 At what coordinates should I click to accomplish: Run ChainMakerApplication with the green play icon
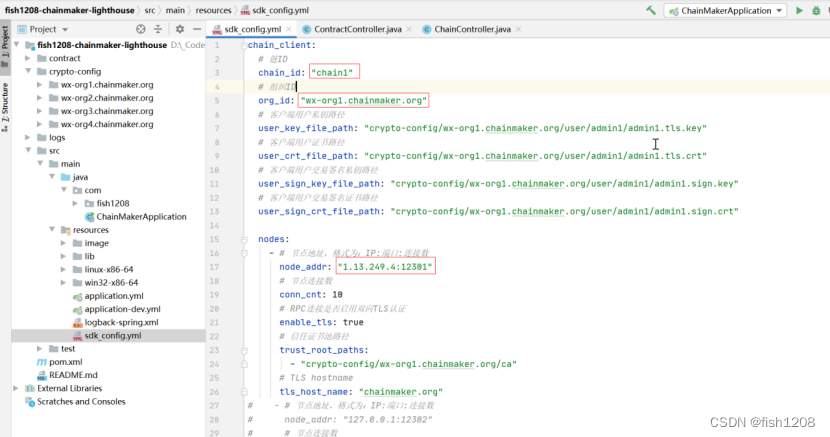point(799,11)
